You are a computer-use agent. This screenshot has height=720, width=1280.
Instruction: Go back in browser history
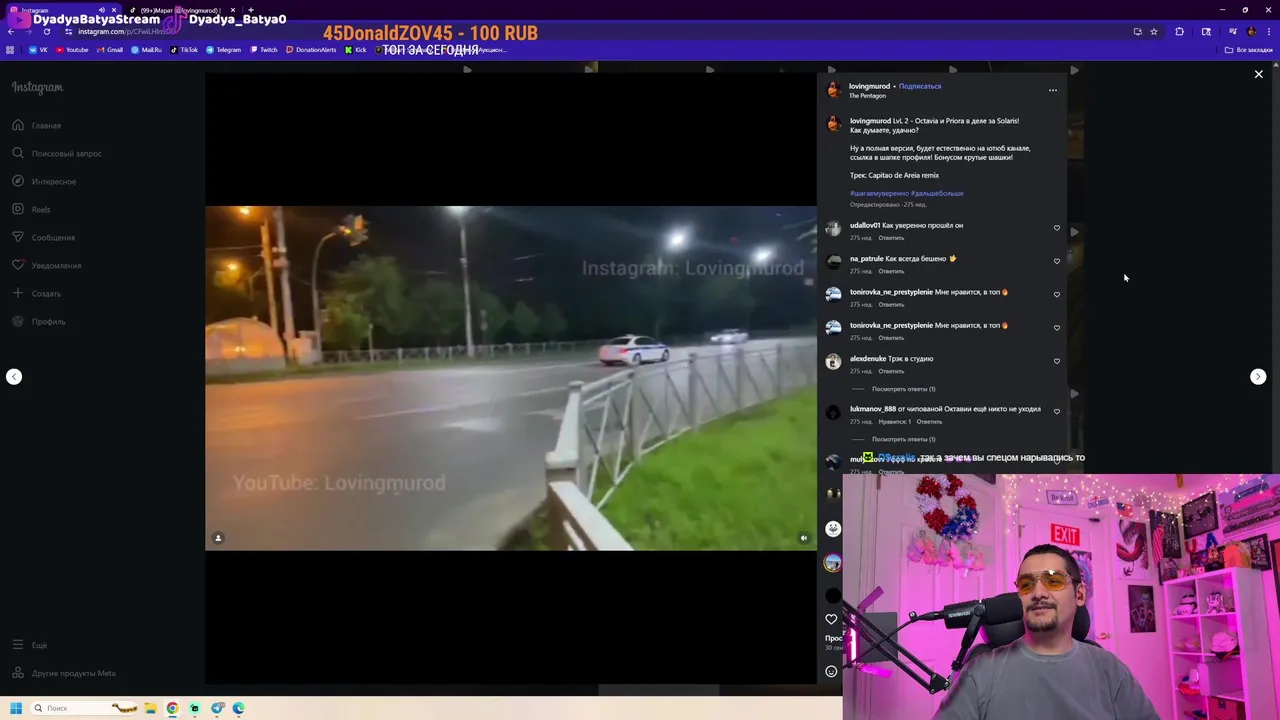click(x=11, y=31)
